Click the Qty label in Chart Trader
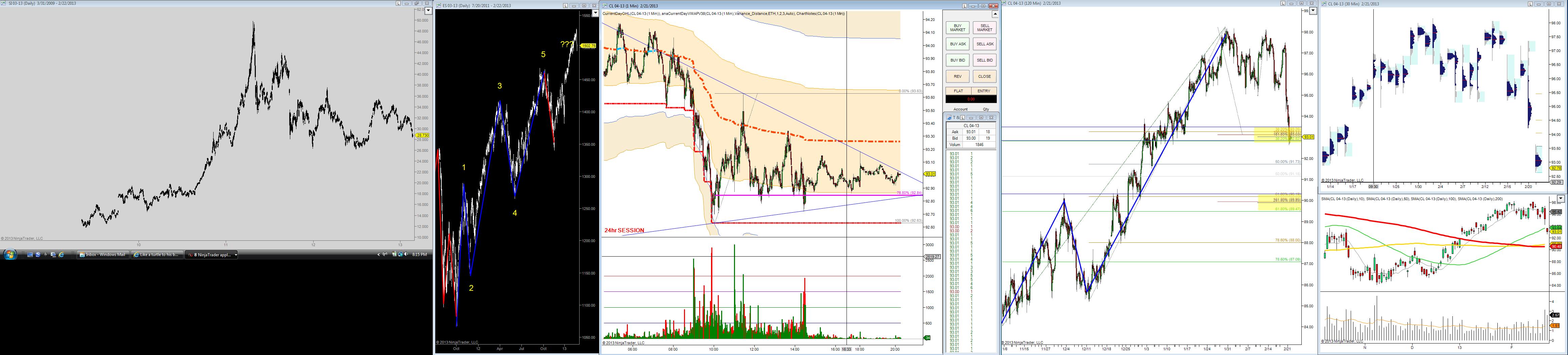Image resolution: width=1568 pixels, height=355 pixels. tap(986, 110)
